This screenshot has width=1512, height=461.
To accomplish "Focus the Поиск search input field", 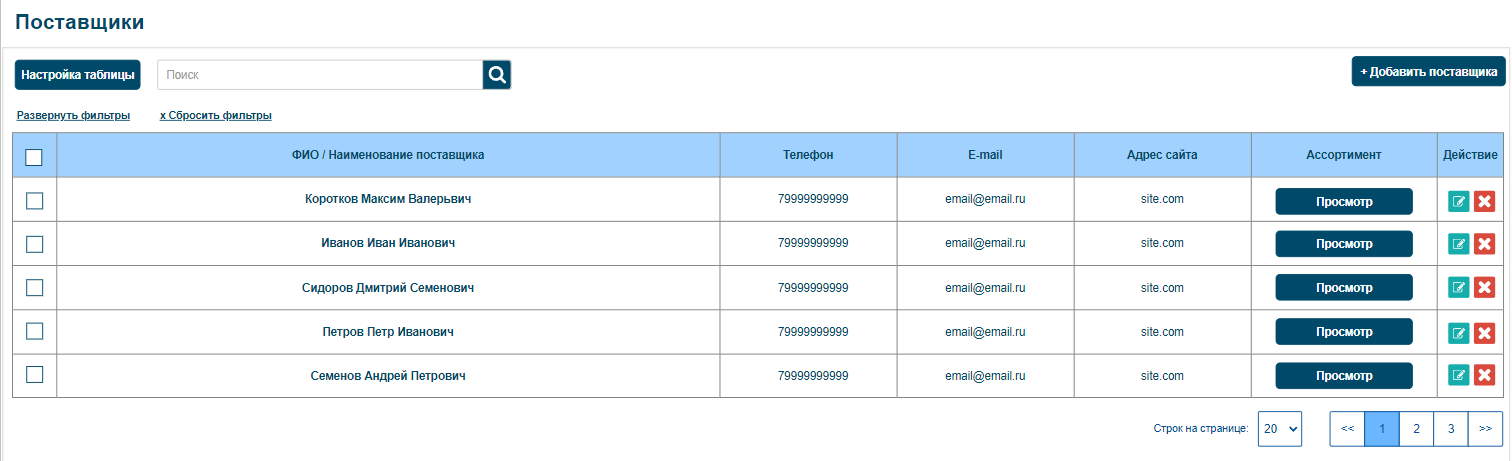I will pos(320,75).
